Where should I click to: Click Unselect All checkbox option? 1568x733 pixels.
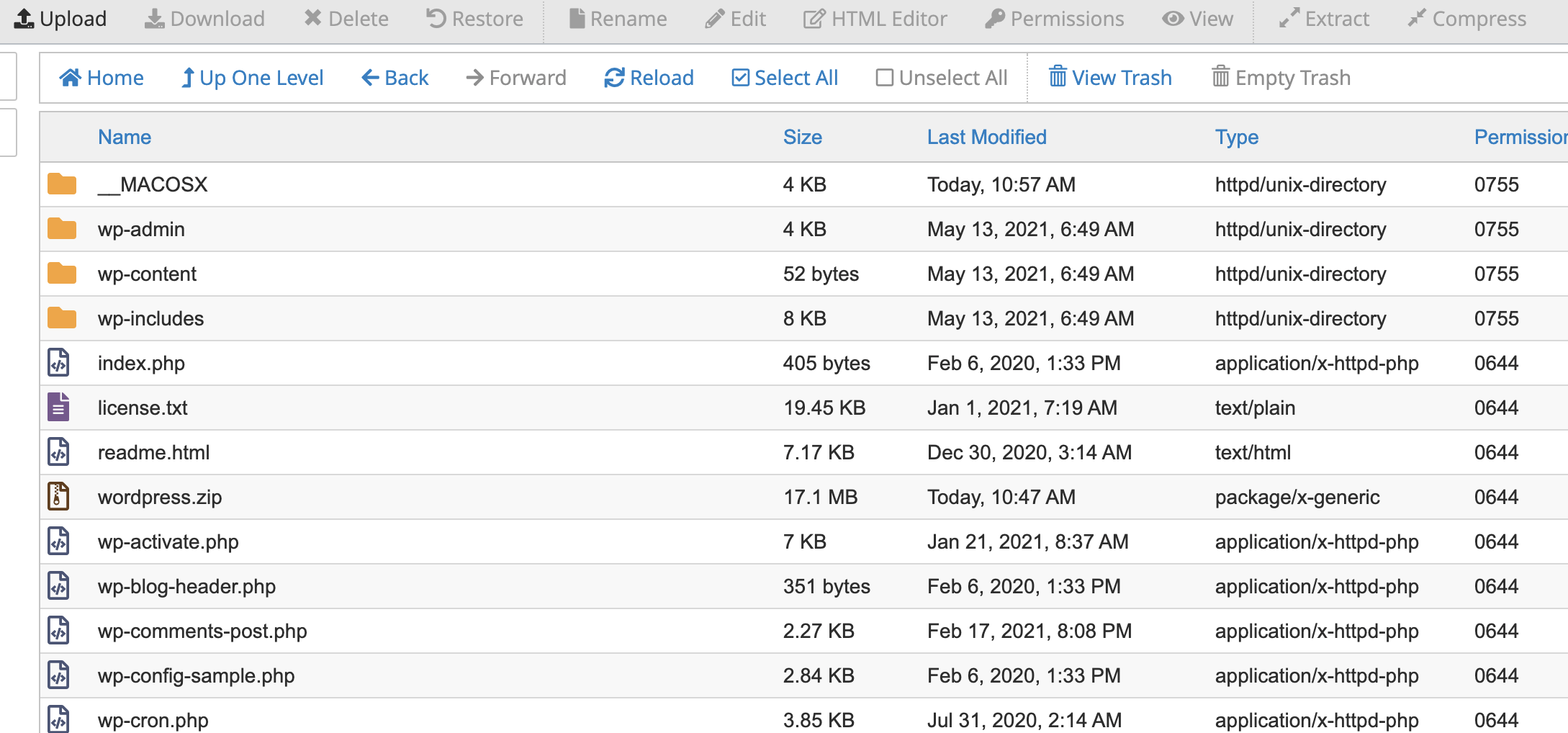942,78
